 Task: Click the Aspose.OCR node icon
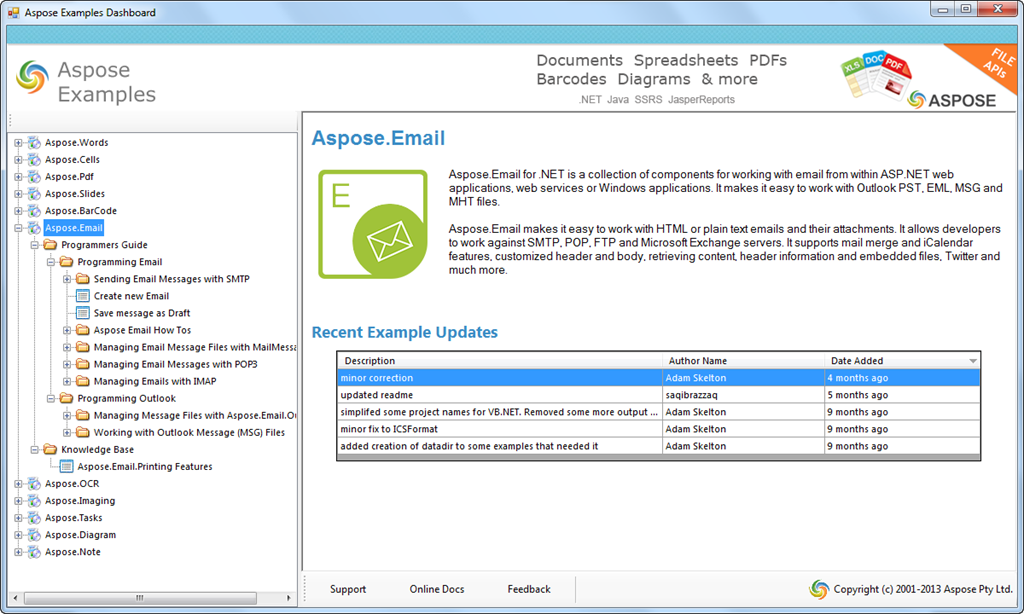coord(35,484)
